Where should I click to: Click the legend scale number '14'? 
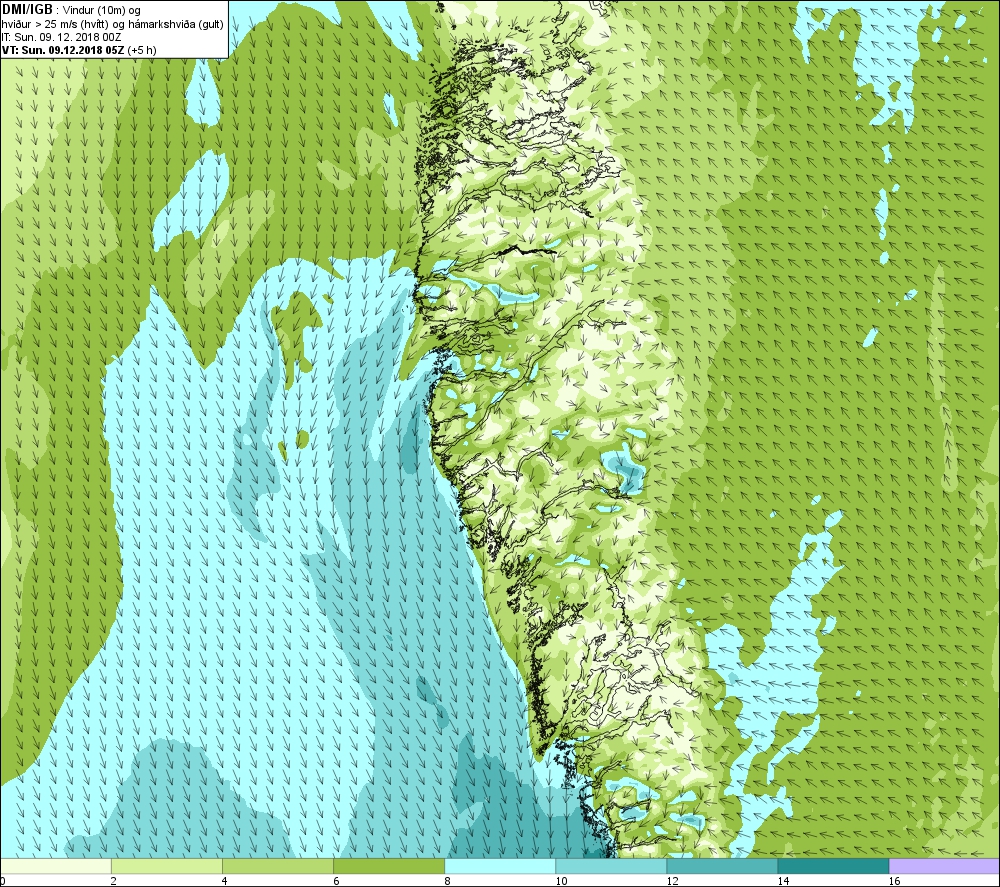pyautogui.click(x=783, y=881)
